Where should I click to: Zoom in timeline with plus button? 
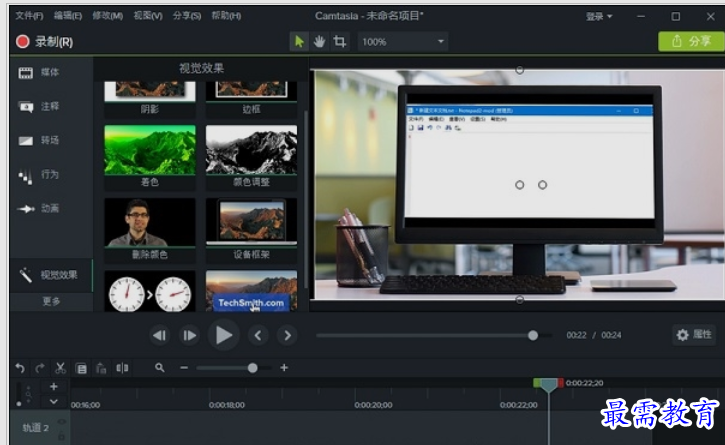tap(284, 368)
